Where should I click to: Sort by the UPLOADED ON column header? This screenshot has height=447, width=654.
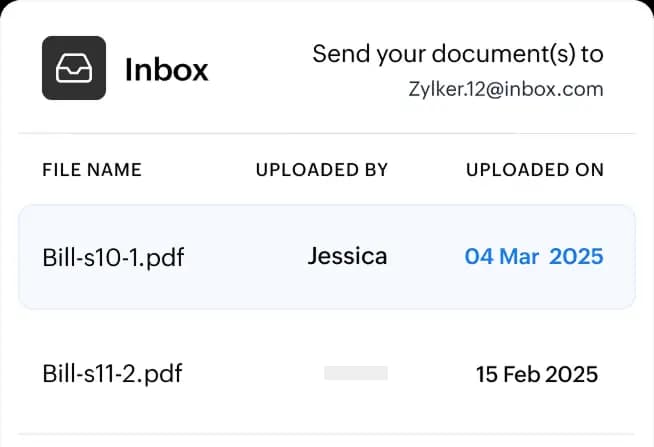tap(535, 170)
